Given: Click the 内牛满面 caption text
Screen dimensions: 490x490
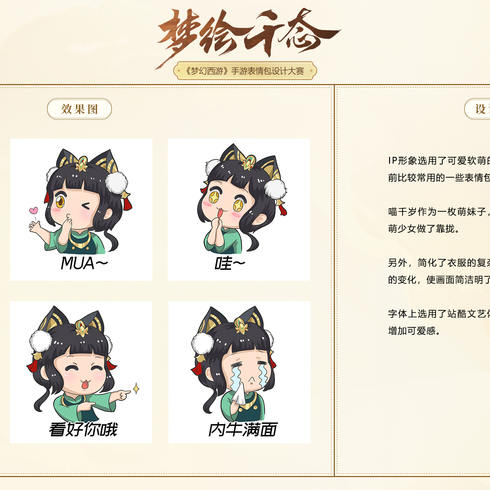Looking at the screenshot, I should tap(243, 429).
